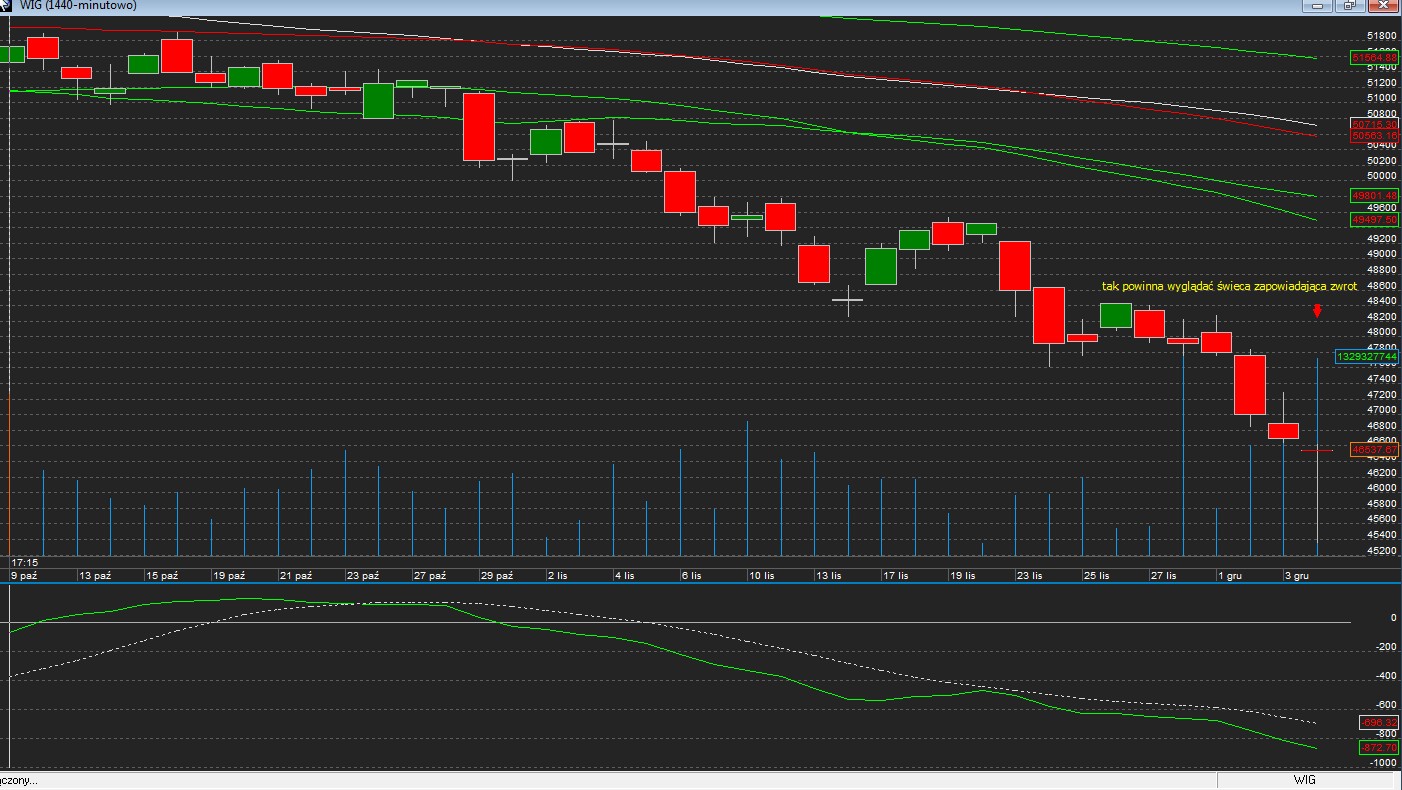Close the WIG chart window

[x=1383, y=5]
